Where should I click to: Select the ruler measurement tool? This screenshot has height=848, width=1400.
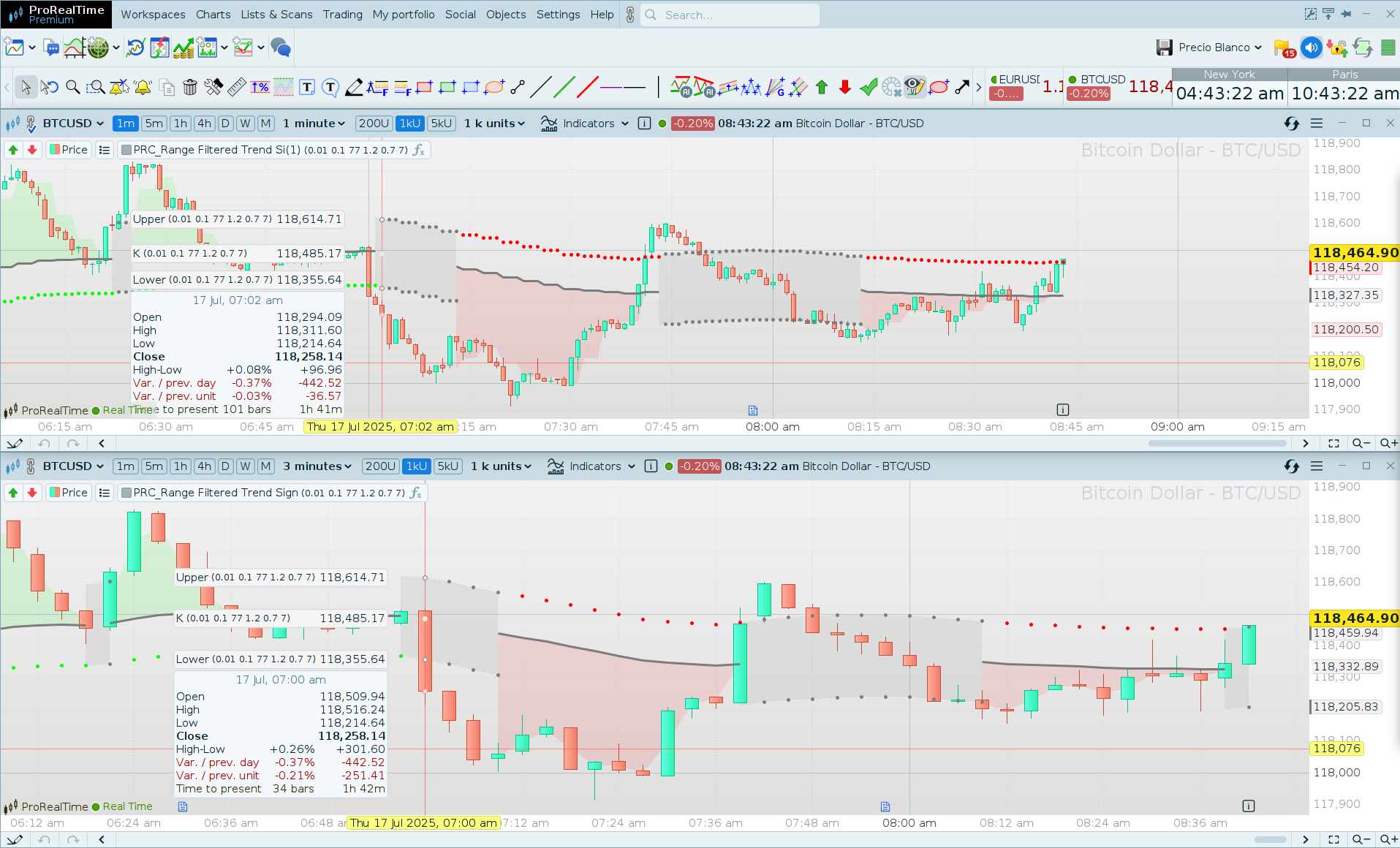(237, 88)
